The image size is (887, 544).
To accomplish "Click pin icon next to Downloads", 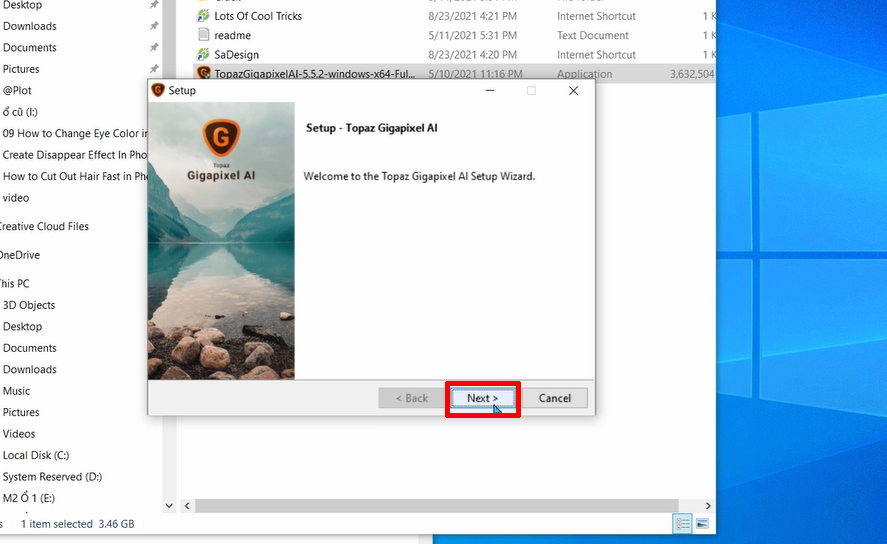I will coord(153,26).
